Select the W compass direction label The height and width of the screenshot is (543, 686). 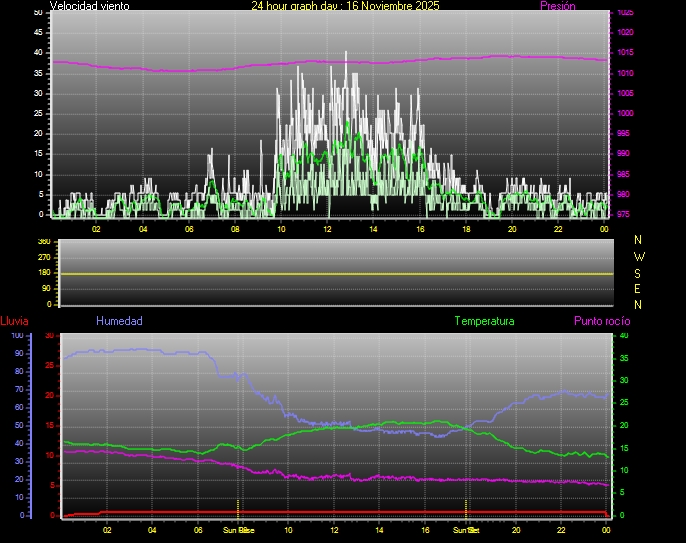click(639, 256)
